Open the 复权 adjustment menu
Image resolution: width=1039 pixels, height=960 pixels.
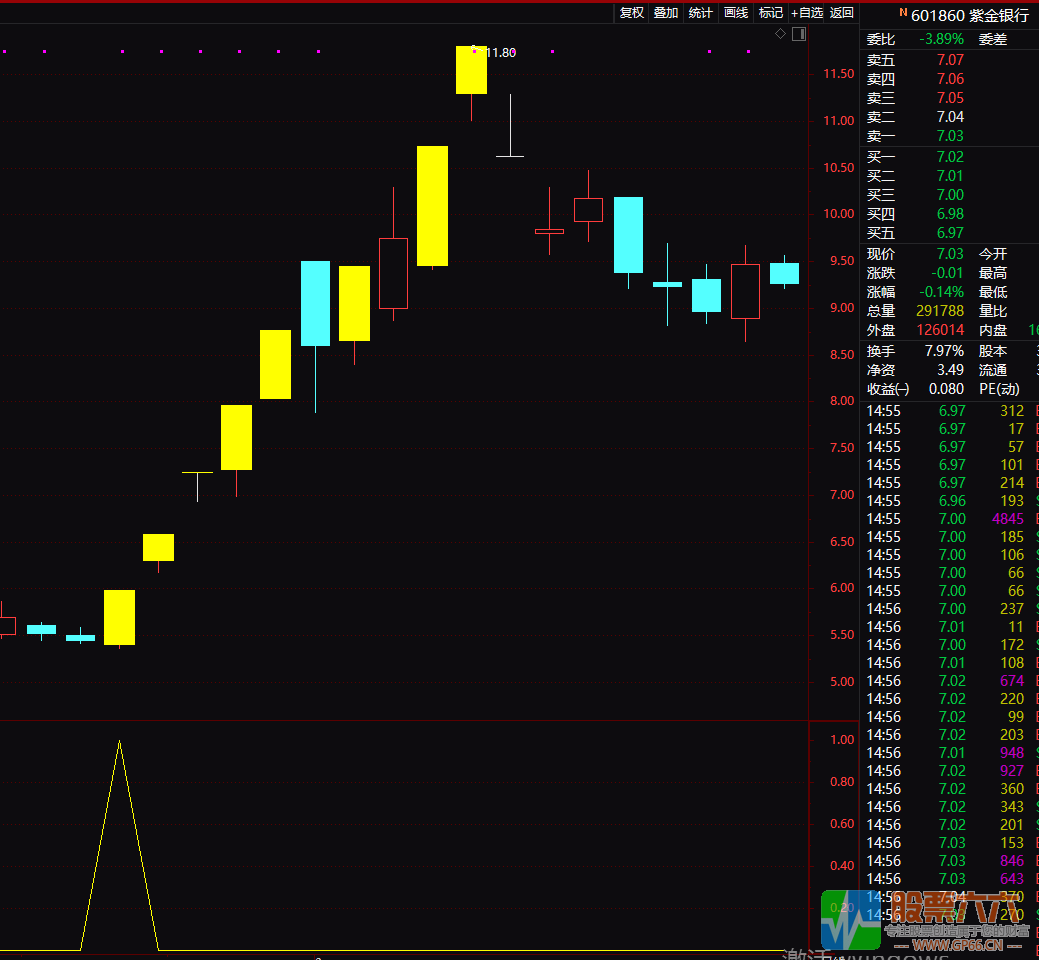[631, 13]
